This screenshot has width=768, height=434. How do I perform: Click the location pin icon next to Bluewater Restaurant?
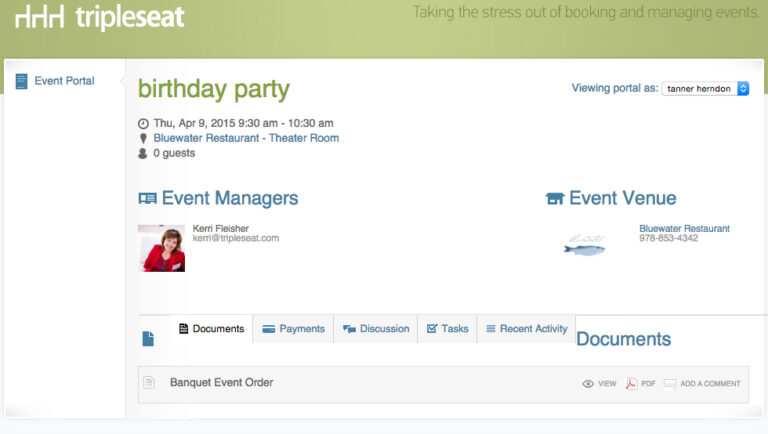click(143, 139)
